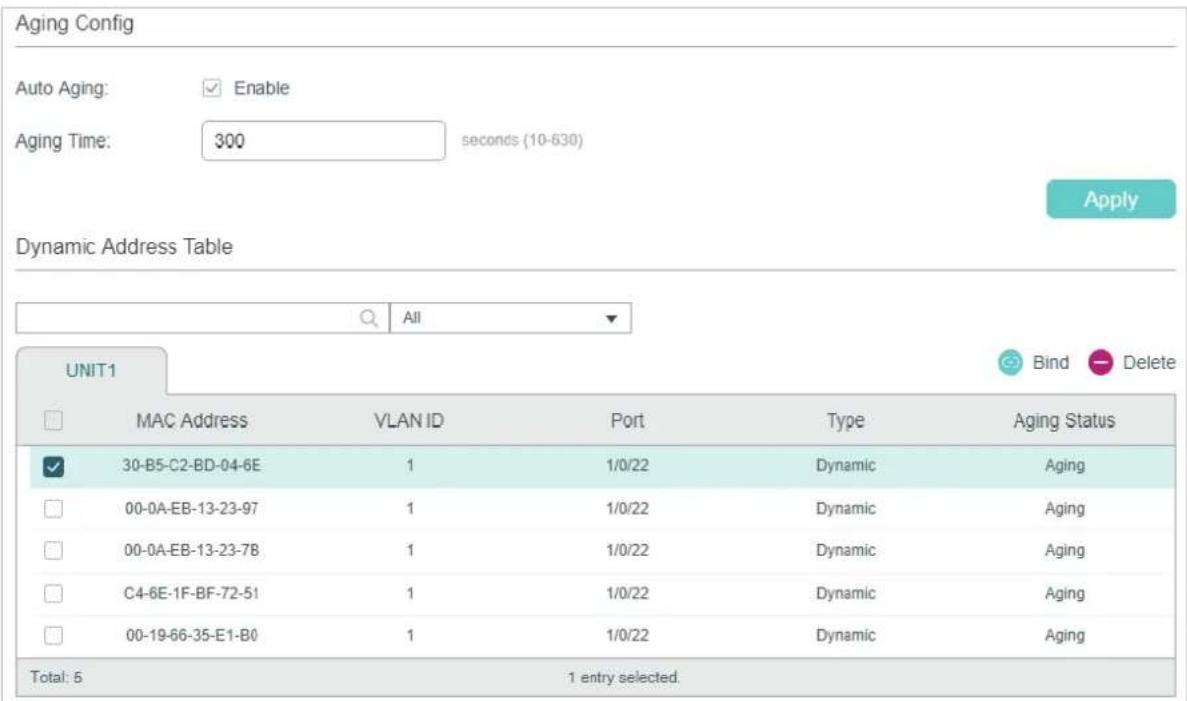Click Aging status in the C4-6E-1F-BF-72-51 row
The height and width of the screenshot is (701, 1187).
1064,594
